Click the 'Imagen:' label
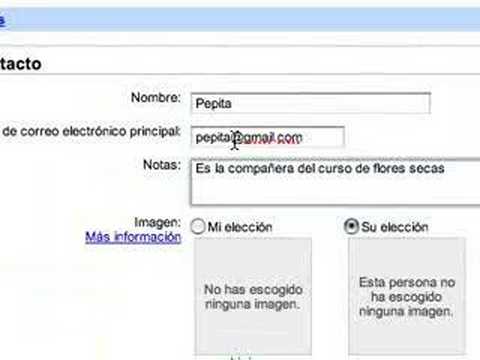The width and height of the screenshot is (480, 360). [157, 222]
